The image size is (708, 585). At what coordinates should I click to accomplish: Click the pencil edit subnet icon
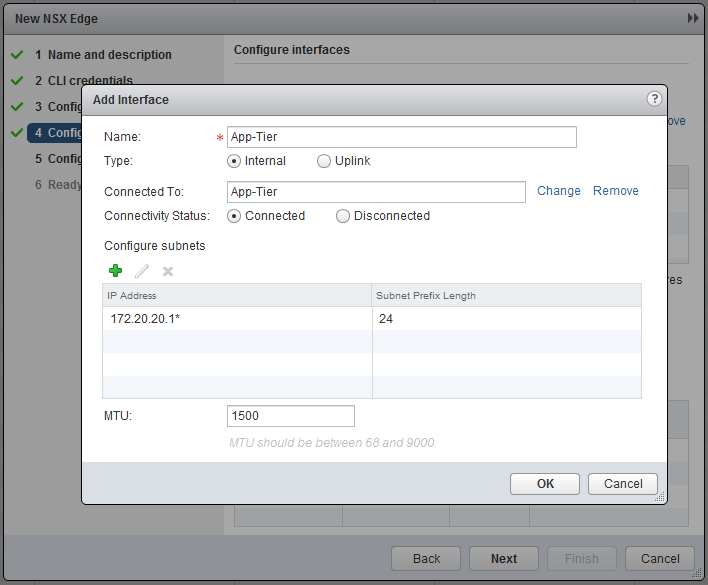click(x=142, y=271)
